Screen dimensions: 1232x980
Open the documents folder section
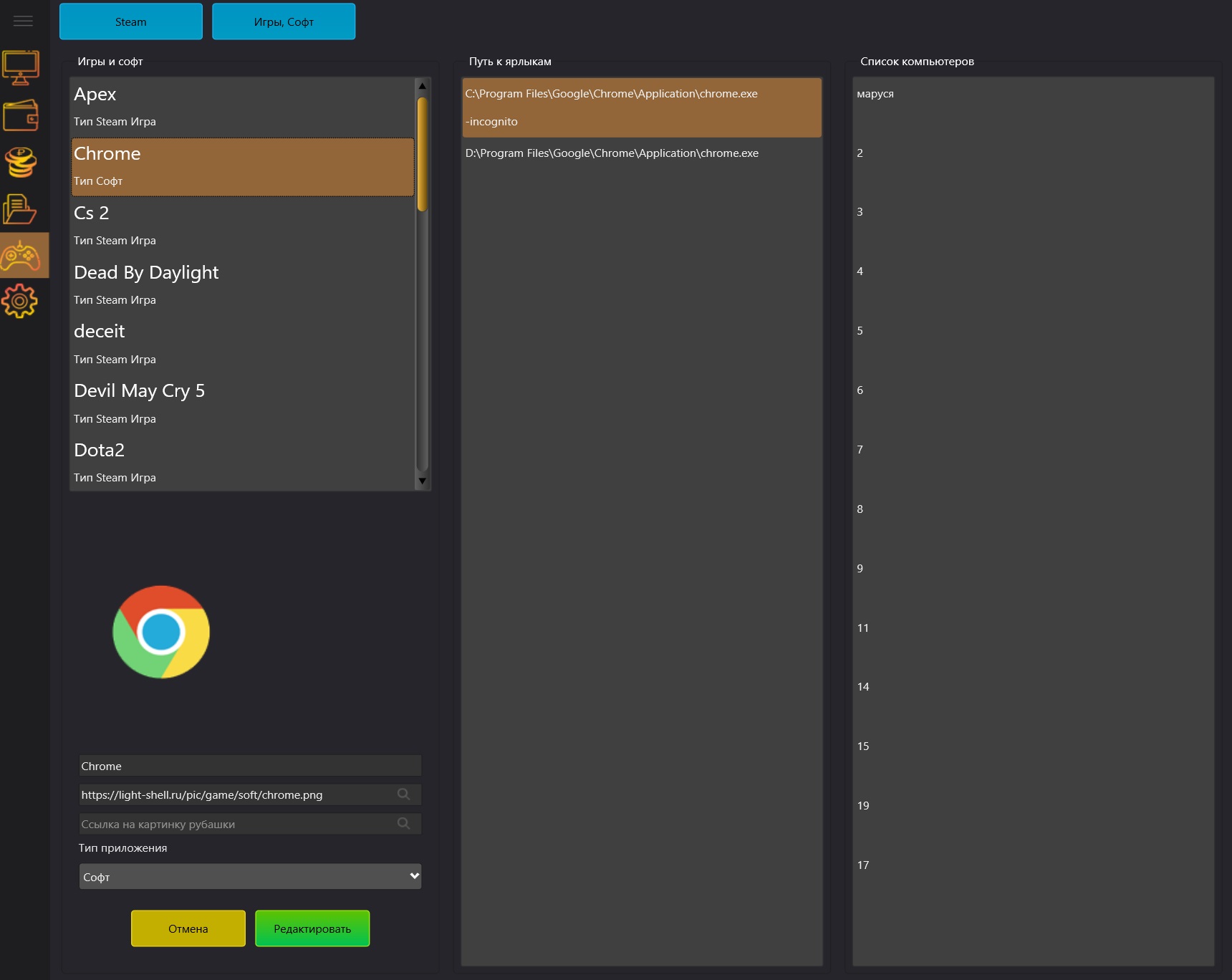tap(20, 209)
